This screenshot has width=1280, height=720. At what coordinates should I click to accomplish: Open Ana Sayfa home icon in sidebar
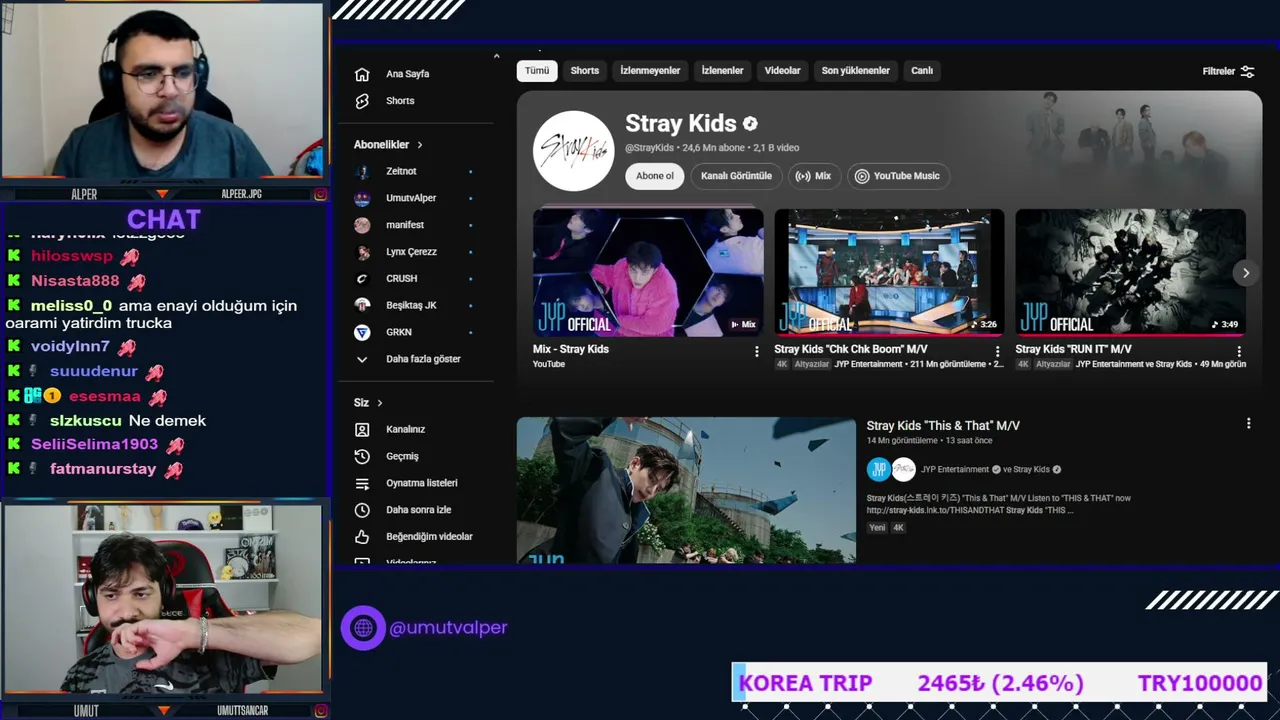[362, 74]
